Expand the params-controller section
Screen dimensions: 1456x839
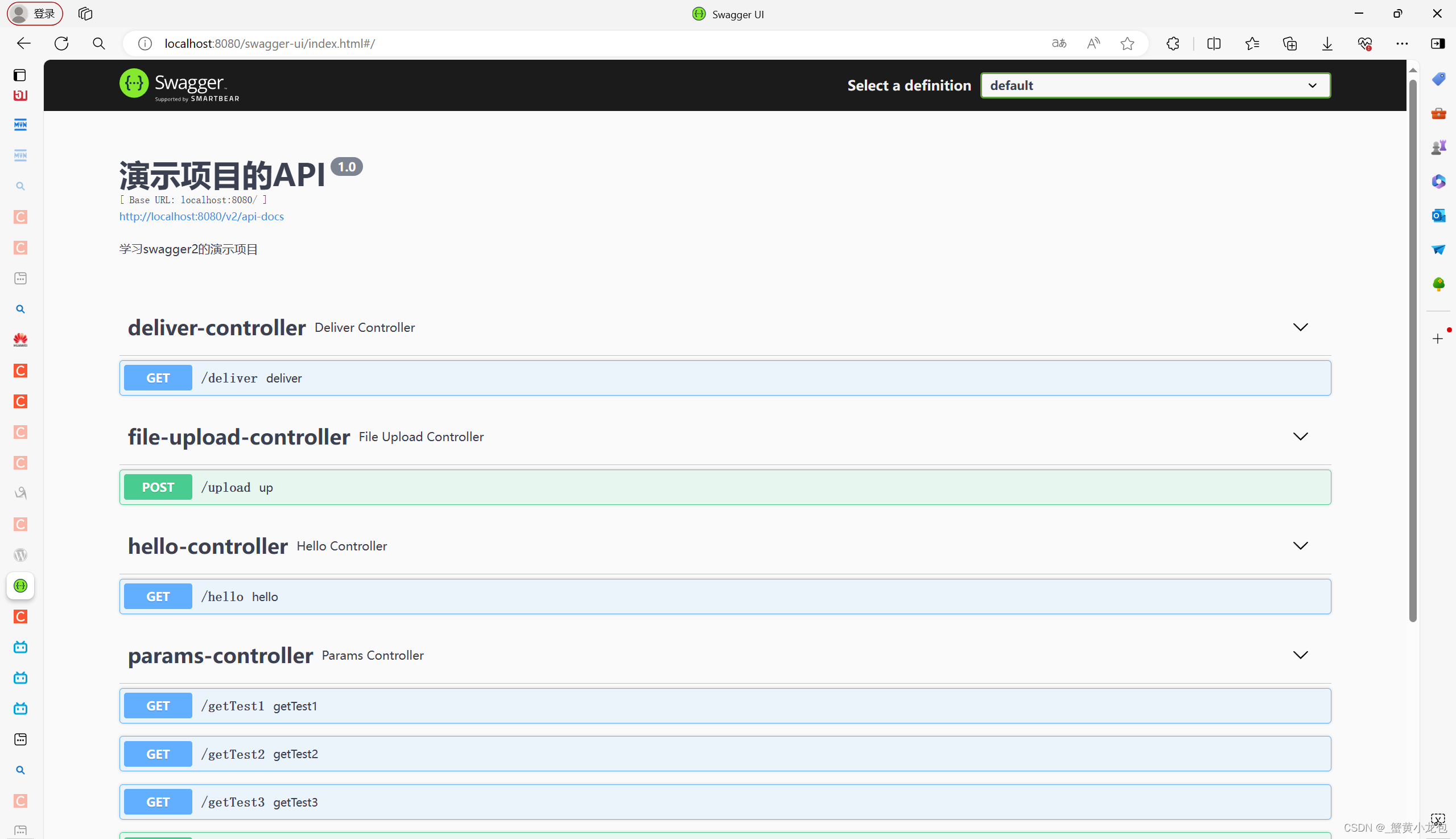tap(1301, 655)
